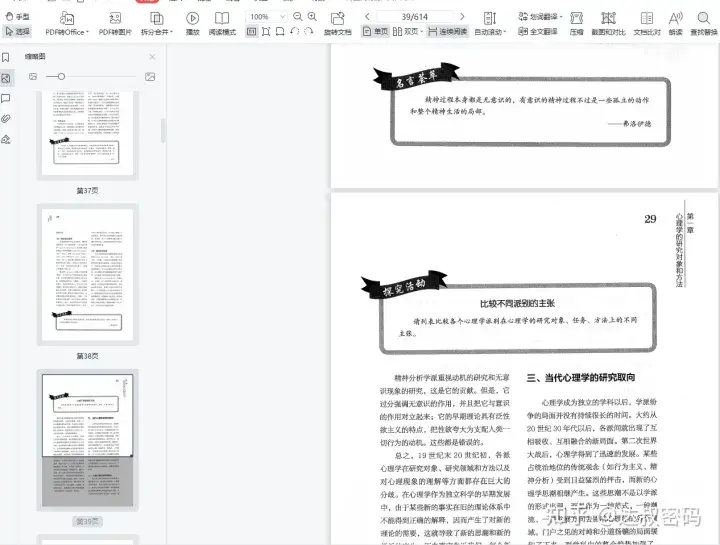Select the 第39页 page thumbnail

tap(87, 440)
